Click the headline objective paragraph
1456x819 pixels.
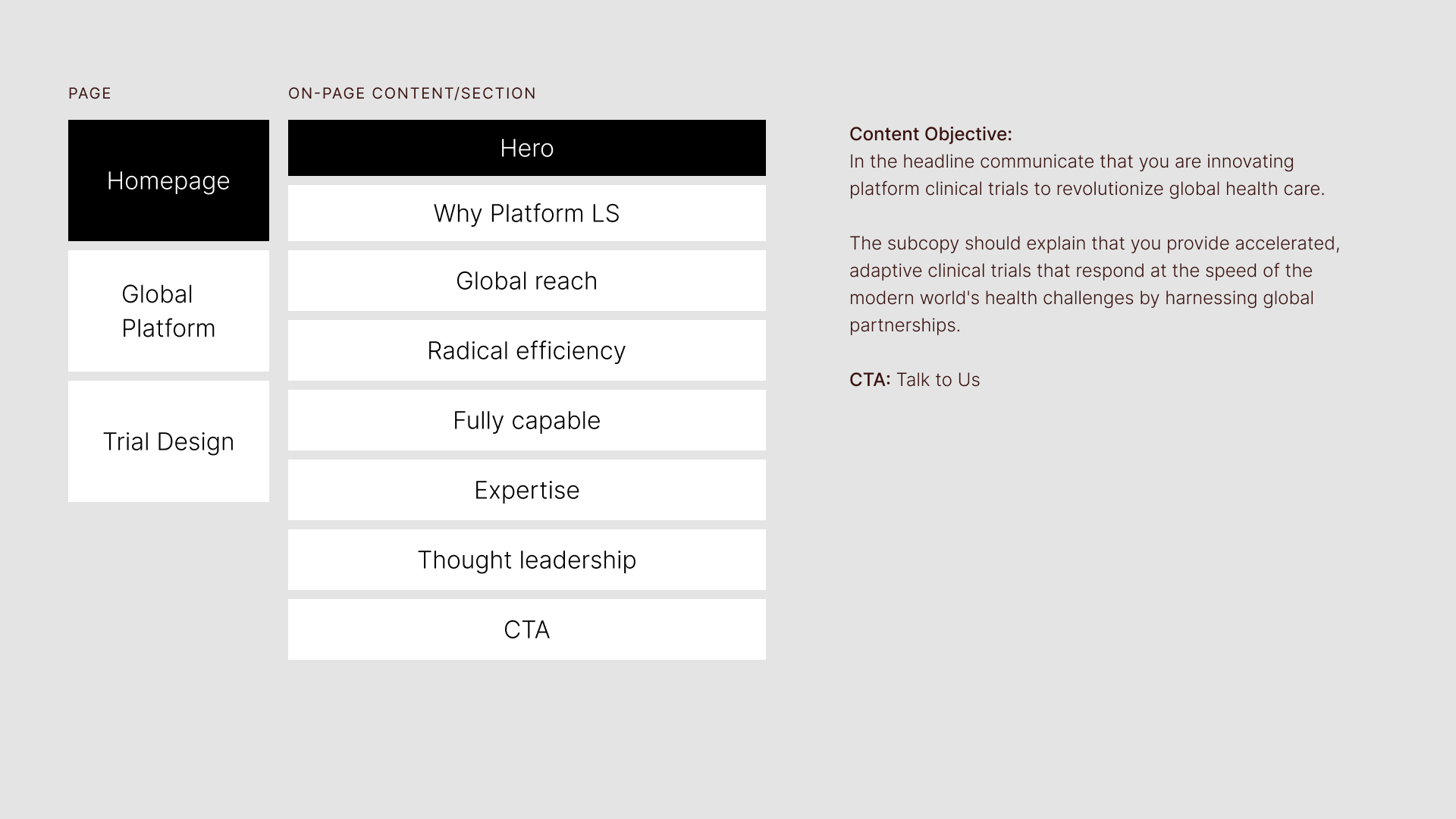1087,175
